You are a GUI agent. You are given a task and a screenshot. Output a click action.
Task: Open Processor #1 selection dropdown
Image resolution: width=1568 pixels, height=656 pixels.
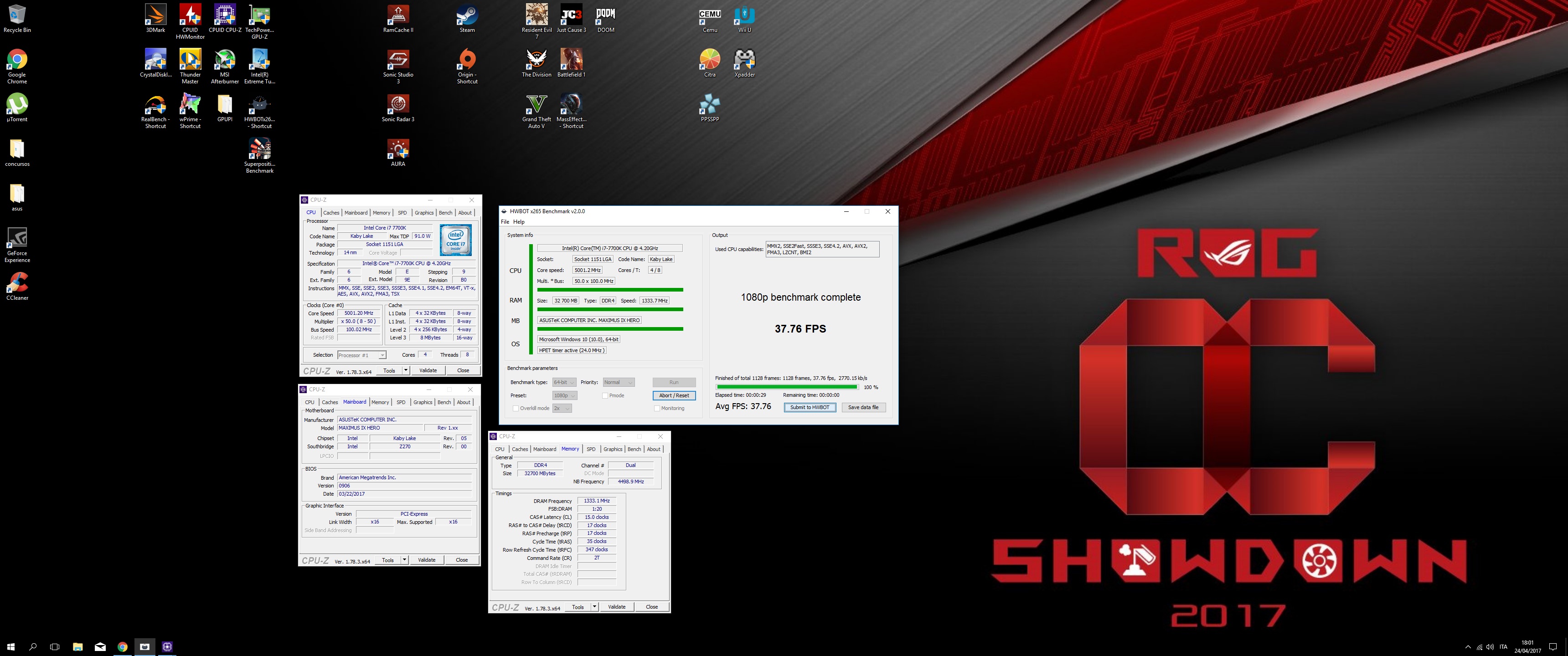pyautogui.click(x=361, y=355)
